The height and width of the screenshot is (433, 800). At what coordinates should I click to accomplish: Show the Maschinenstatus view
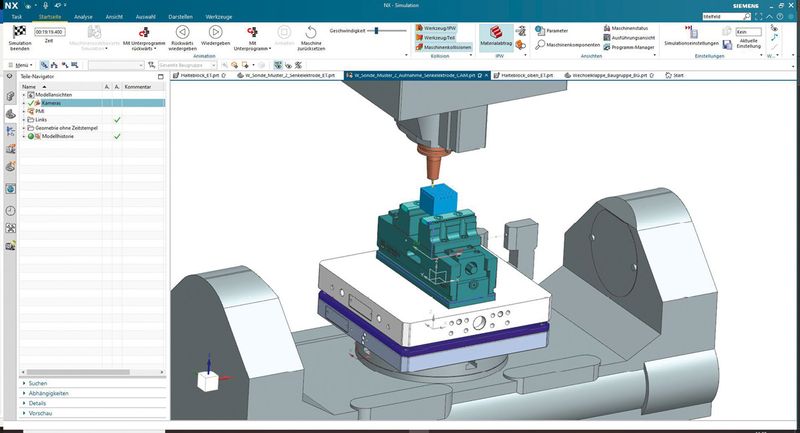[x=626, y=28]
